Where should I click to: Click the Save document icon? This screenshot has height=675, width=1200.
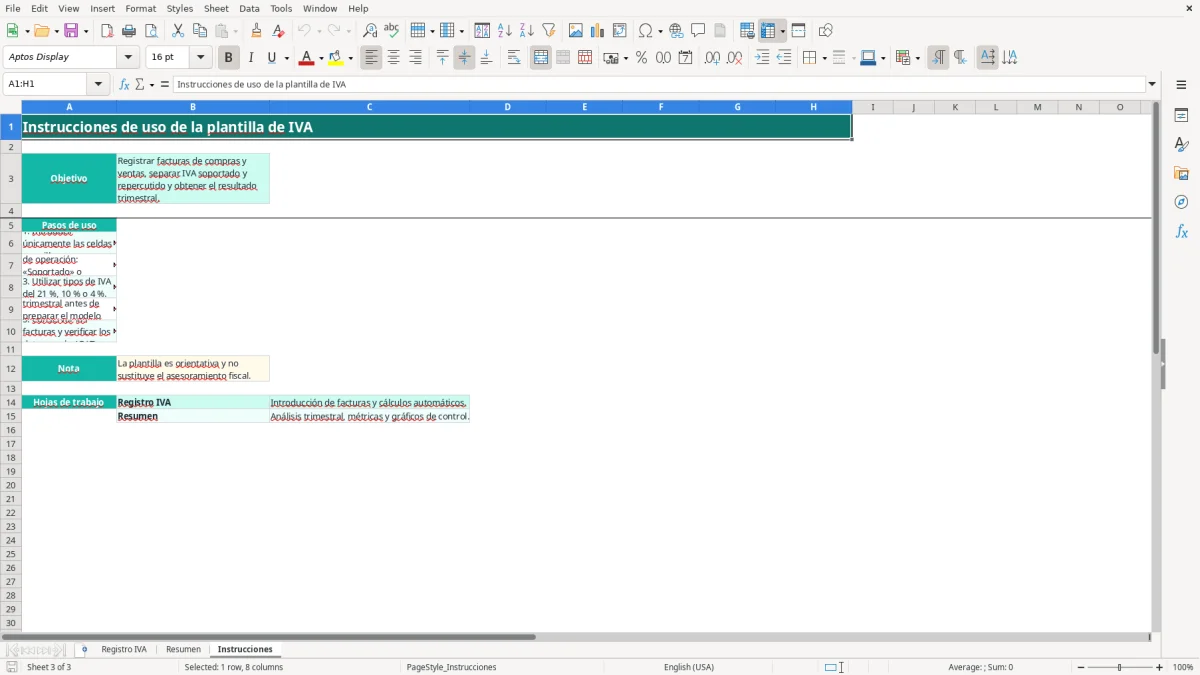pyautogui.click(x=71, y=31)
